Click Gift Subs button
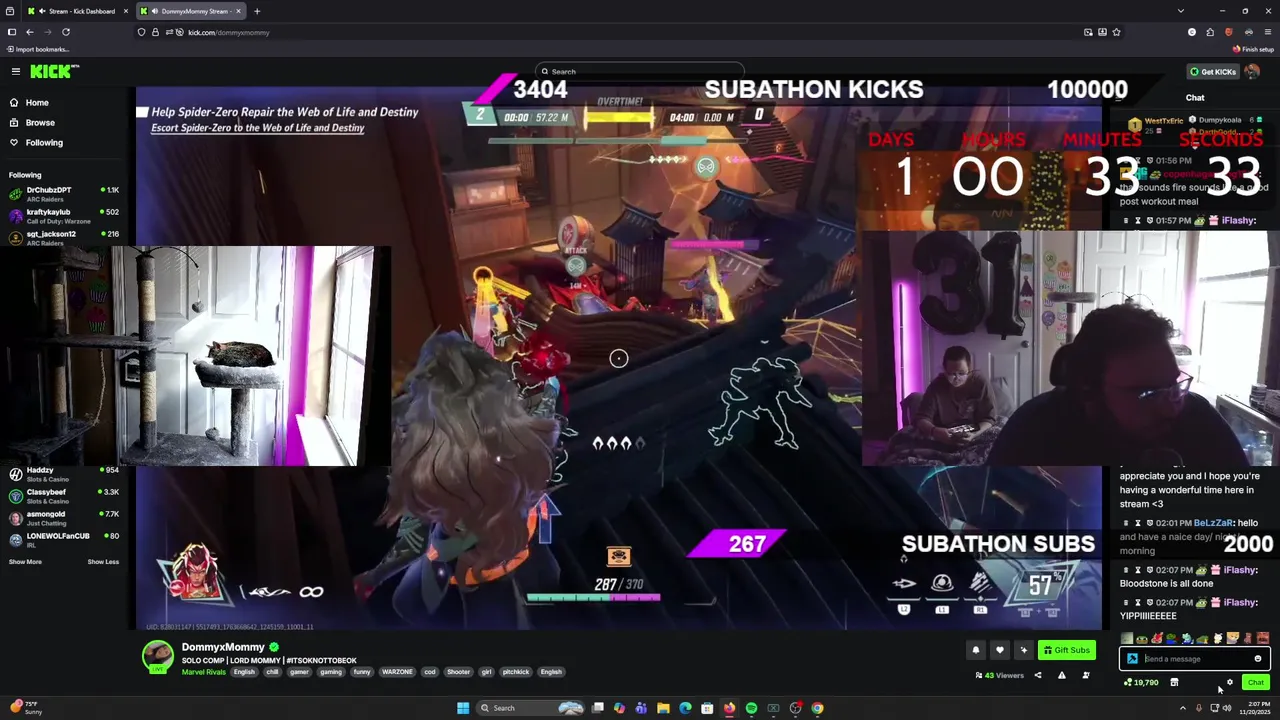 point(1066,650)
